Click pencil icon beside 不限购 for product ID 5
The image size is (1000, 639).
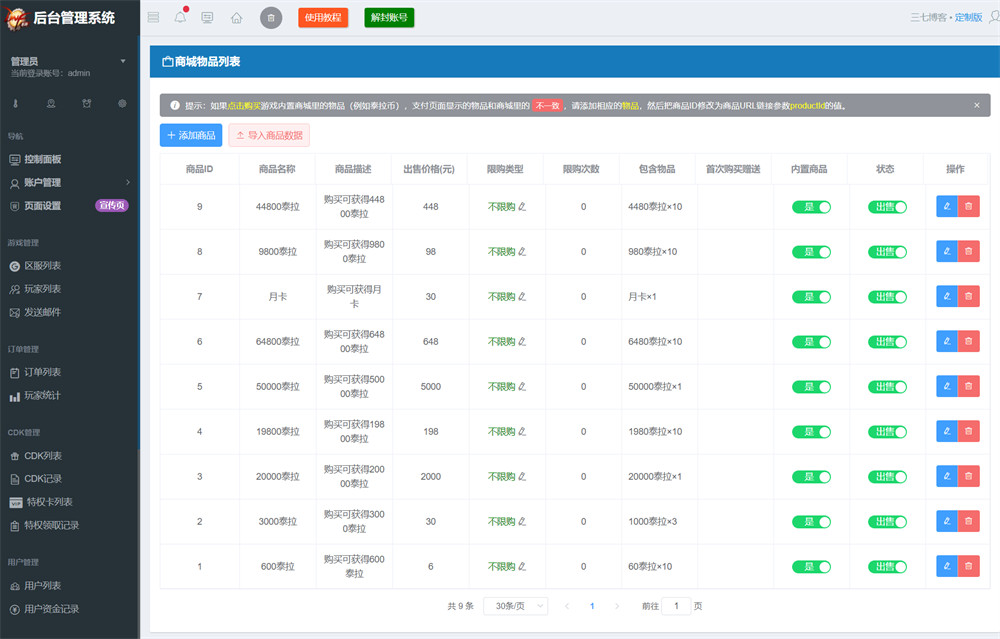522,387
